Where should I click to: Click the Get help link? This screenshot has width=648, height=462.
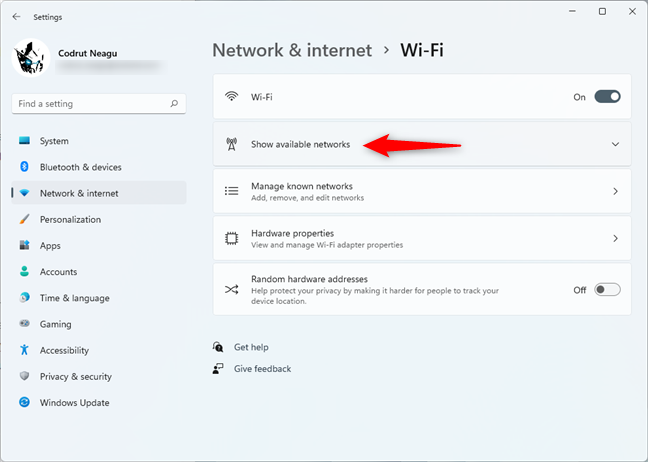pos(251,347)
